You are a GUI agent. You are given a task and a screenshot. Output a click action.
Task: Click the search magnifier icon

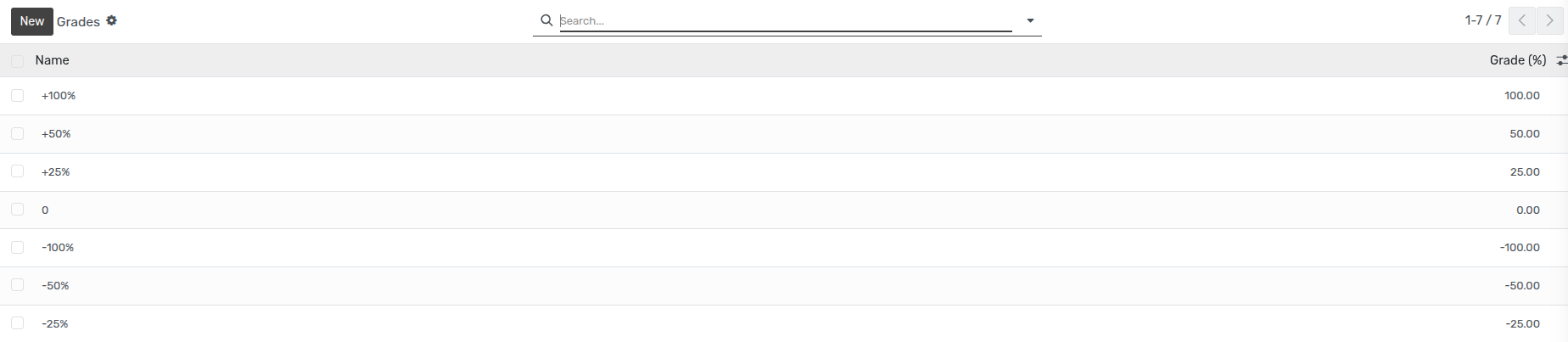pyautogui.click(x=547, y=20)
